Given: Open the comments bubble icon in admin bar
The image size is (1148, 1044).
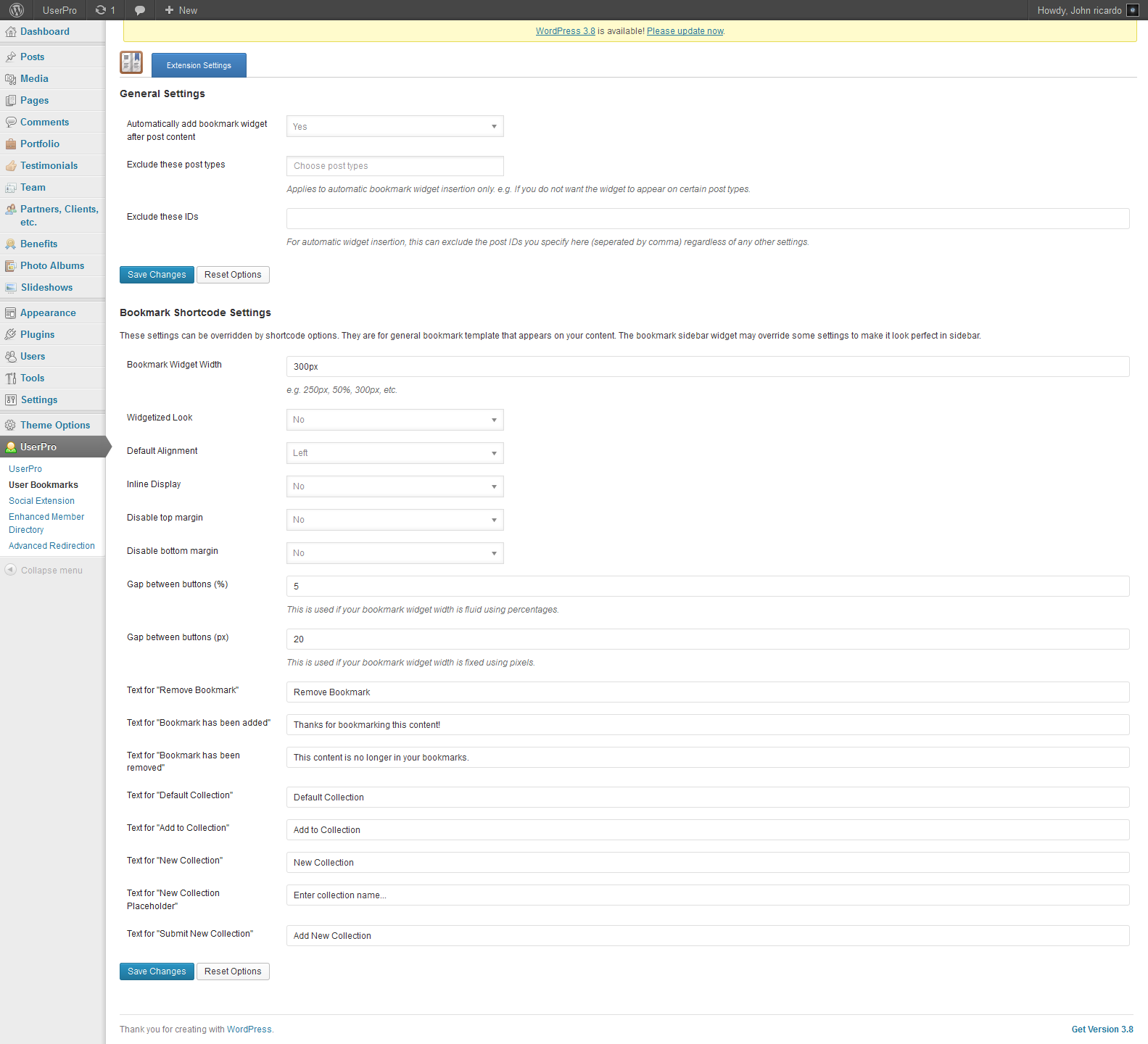Looking at the screenshot, I should tap(140, 10).
